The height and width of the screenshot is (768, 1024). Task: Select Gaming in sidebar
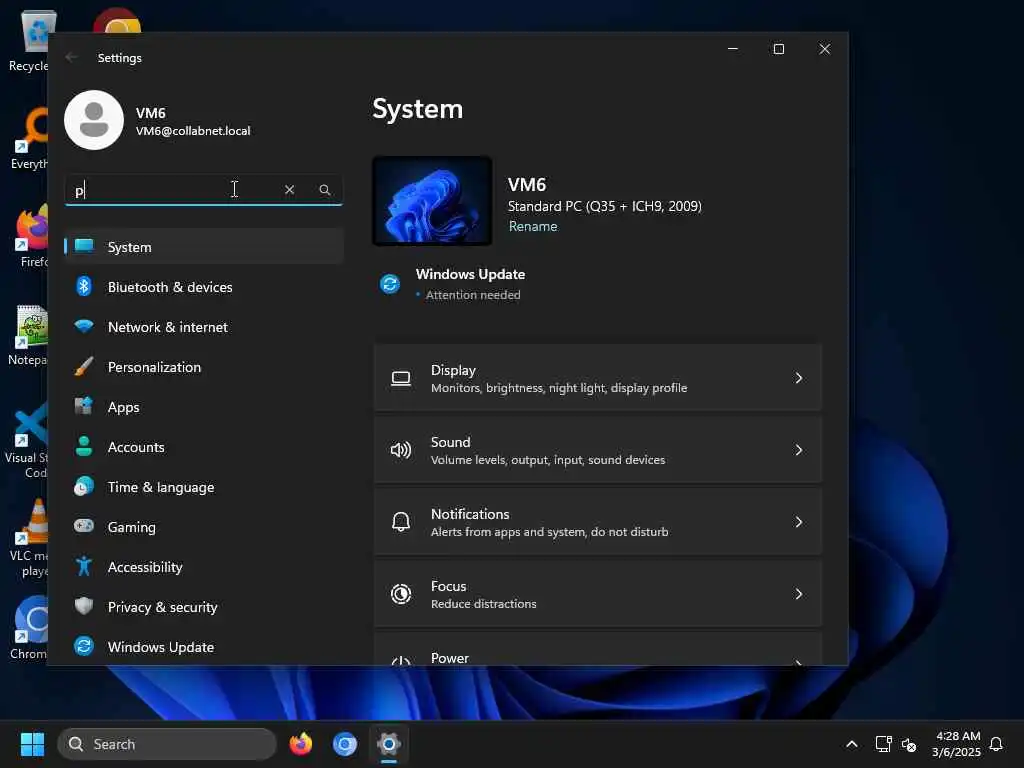tap(204, 526)
